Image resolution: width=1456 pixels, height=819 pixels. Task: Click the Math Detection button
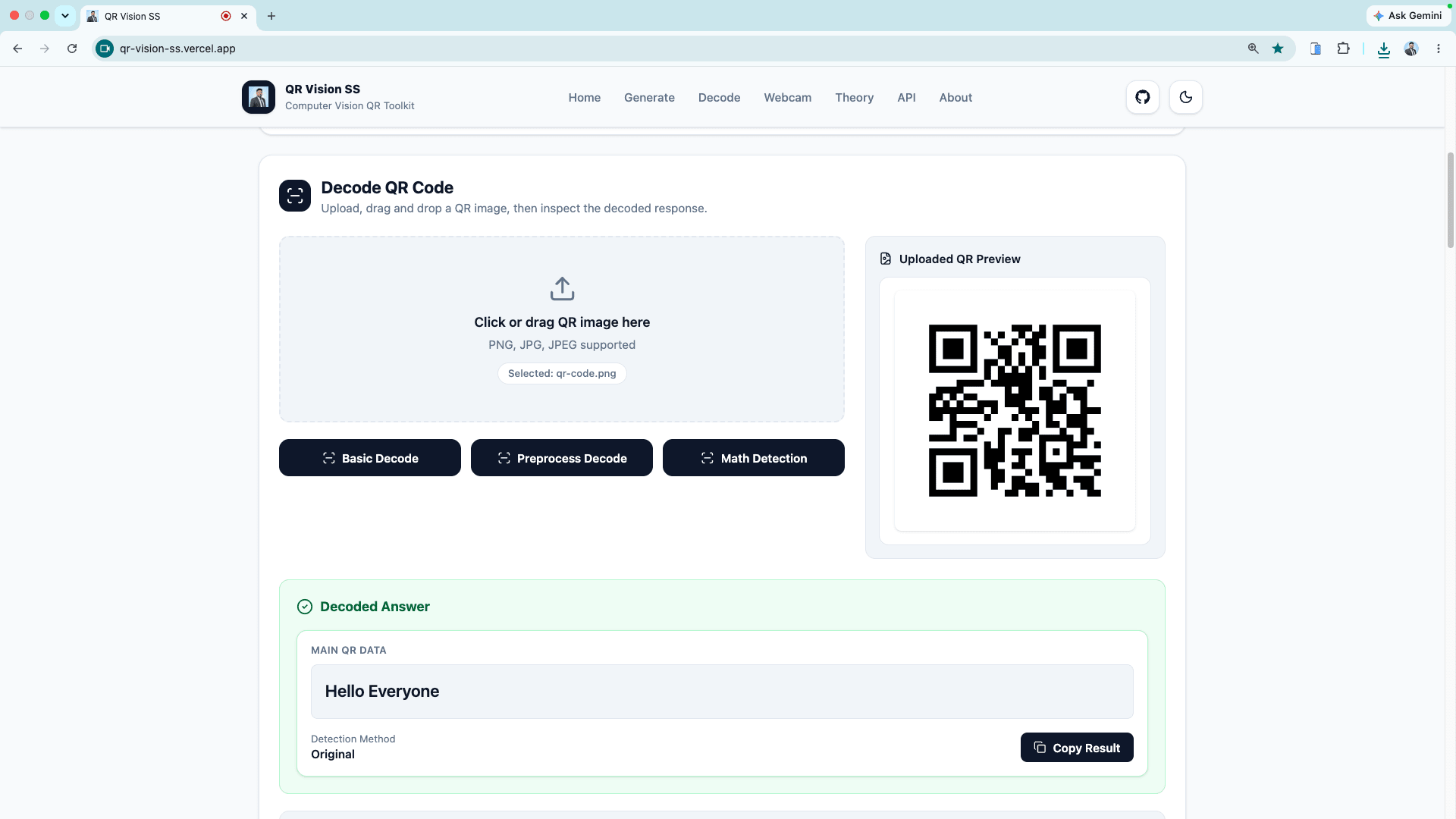754,458
